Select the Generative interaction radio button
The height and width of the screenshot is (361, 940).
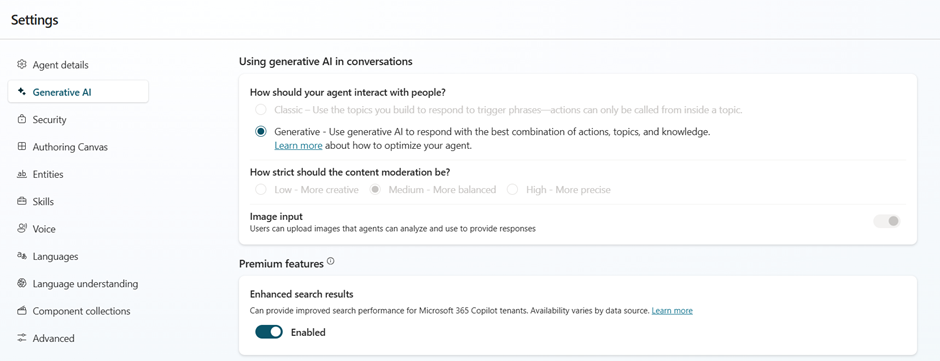pyautogui.click(x=260, y=132)
